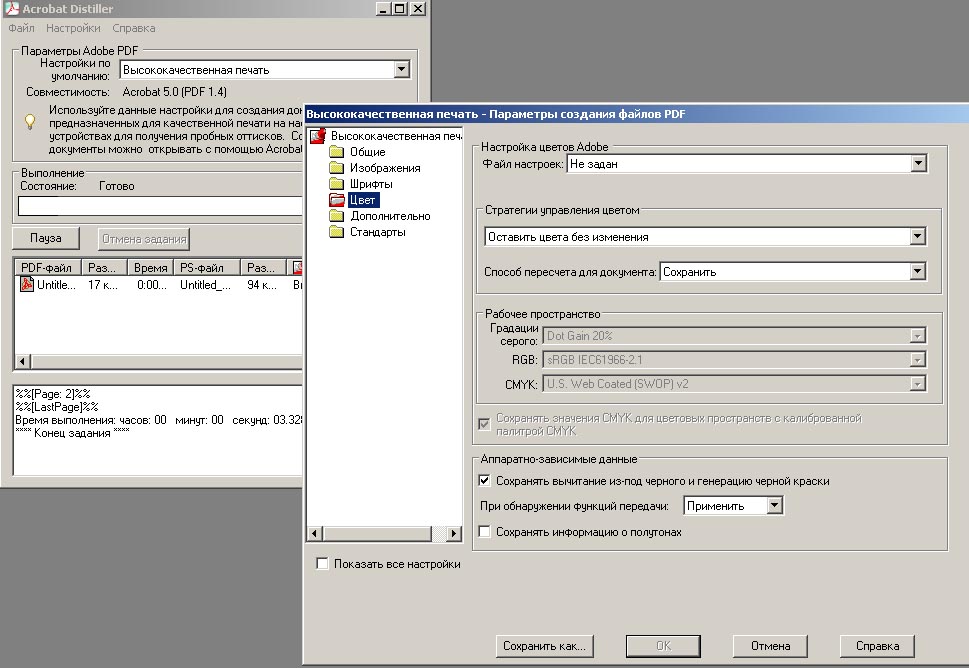Open the Градации серого Dot Gain dropdown
The image size is (969, 668).
tap(918, 336)
